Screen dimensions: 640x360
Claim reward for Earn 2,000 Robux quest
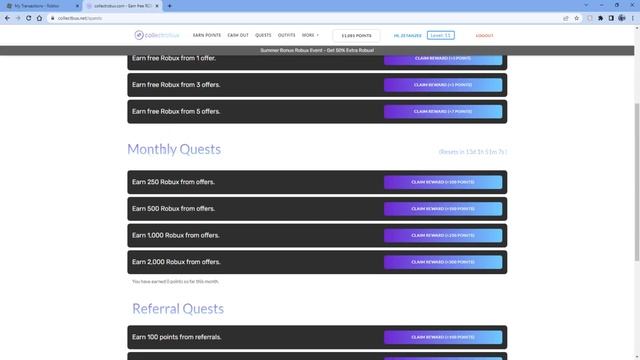(443, 262)
